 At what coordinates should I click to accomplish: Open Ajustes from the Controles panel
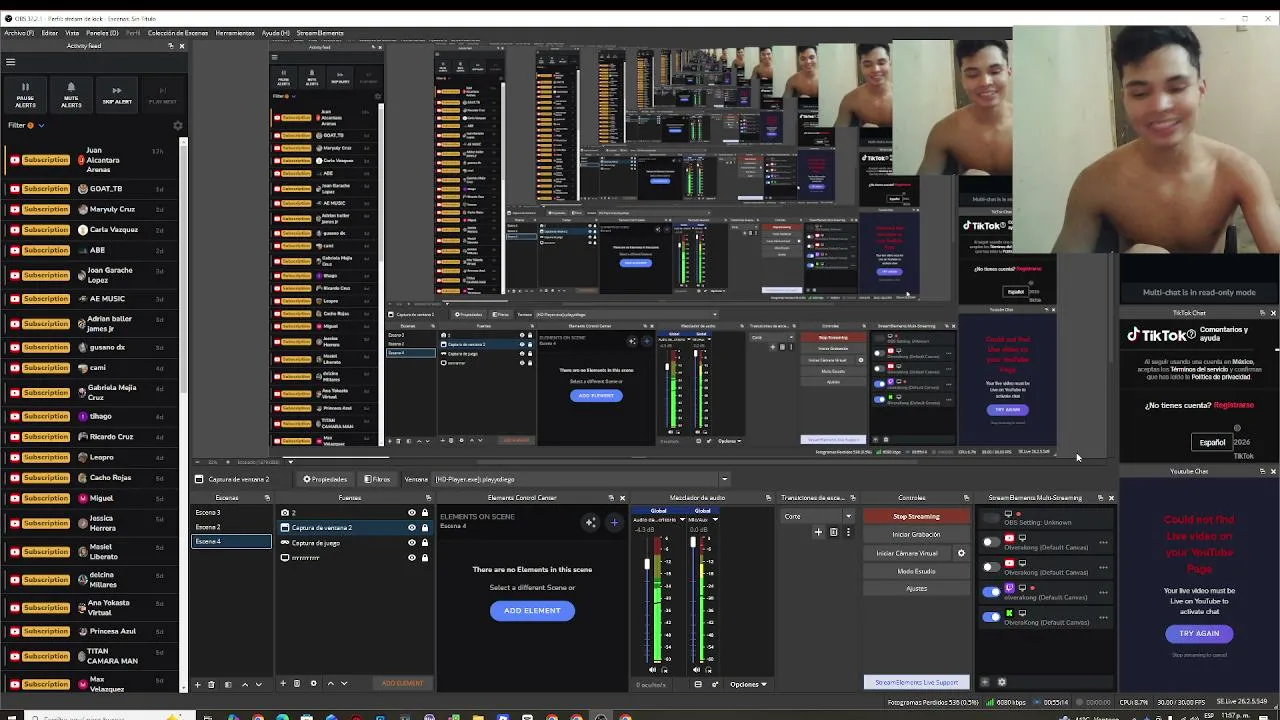(916, 589)
